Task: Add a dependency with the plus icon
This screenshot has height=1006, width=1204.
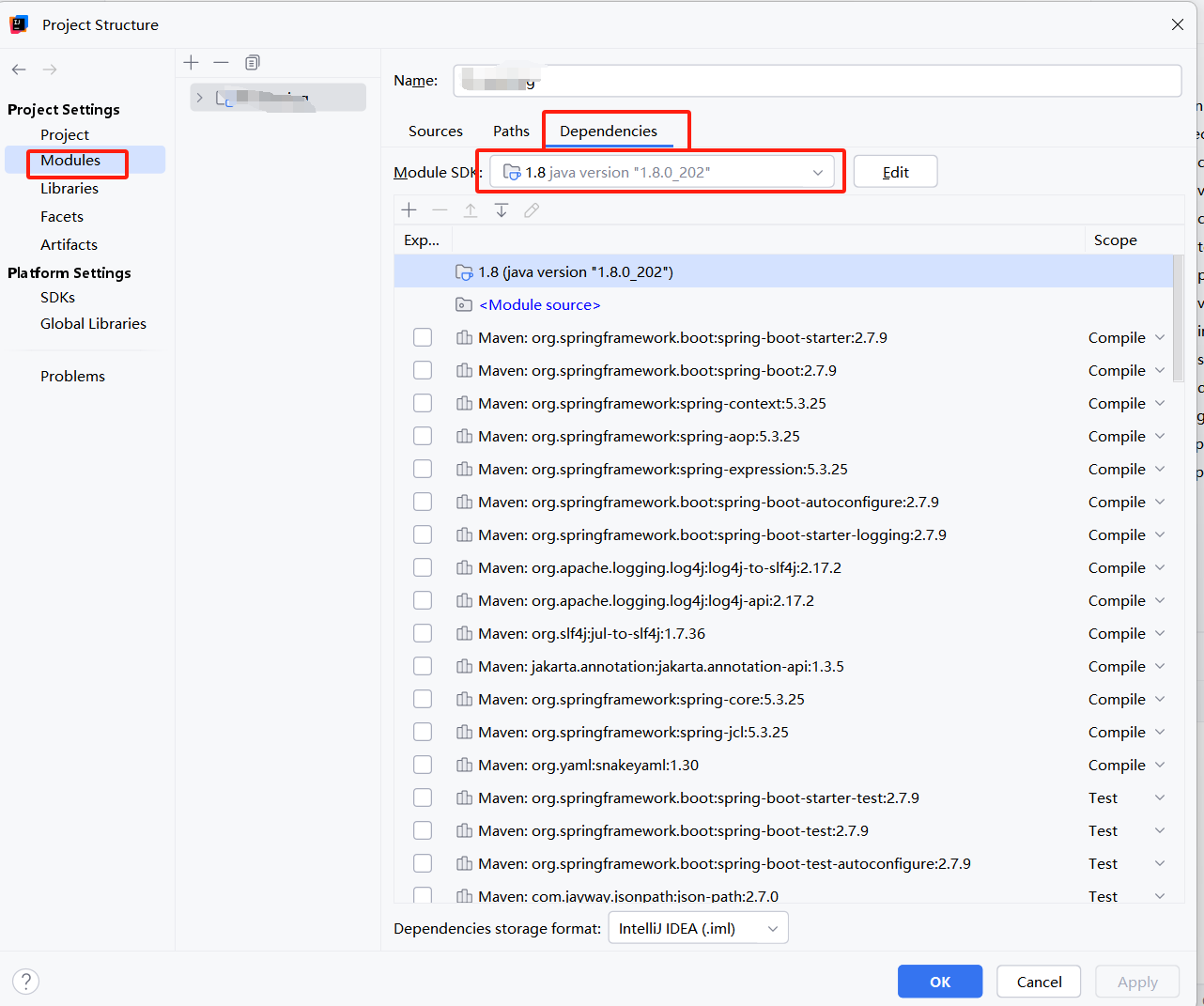Action: coord(409,209)
